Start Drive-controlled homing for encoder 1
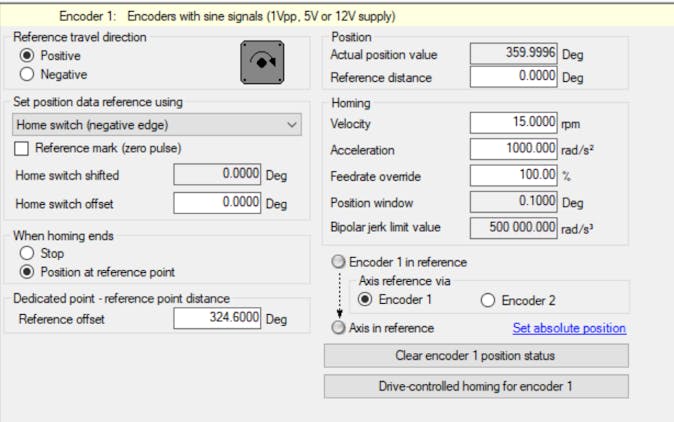This screenshot has width=674, height=422. click(x=476, y=386)
